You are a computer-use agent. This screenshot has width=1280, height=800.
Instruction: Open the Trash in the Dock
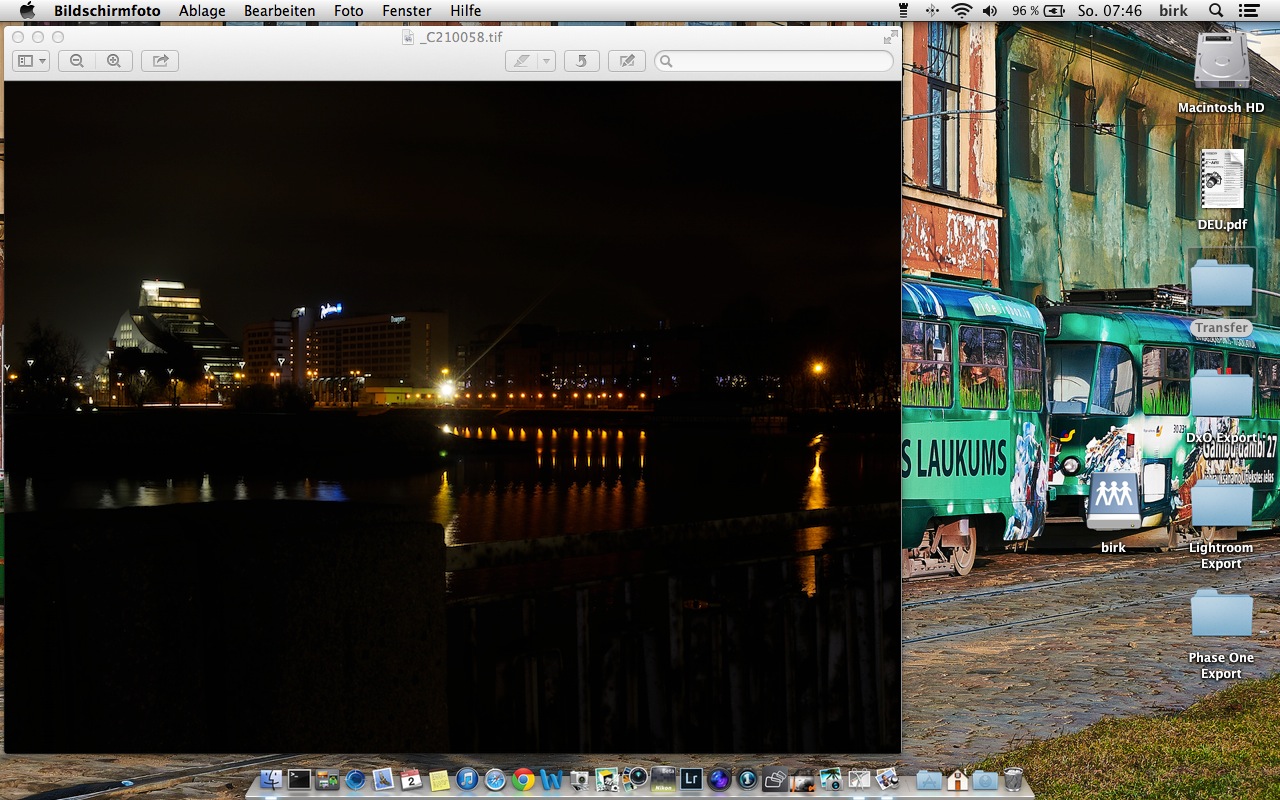pos(1013,780)
